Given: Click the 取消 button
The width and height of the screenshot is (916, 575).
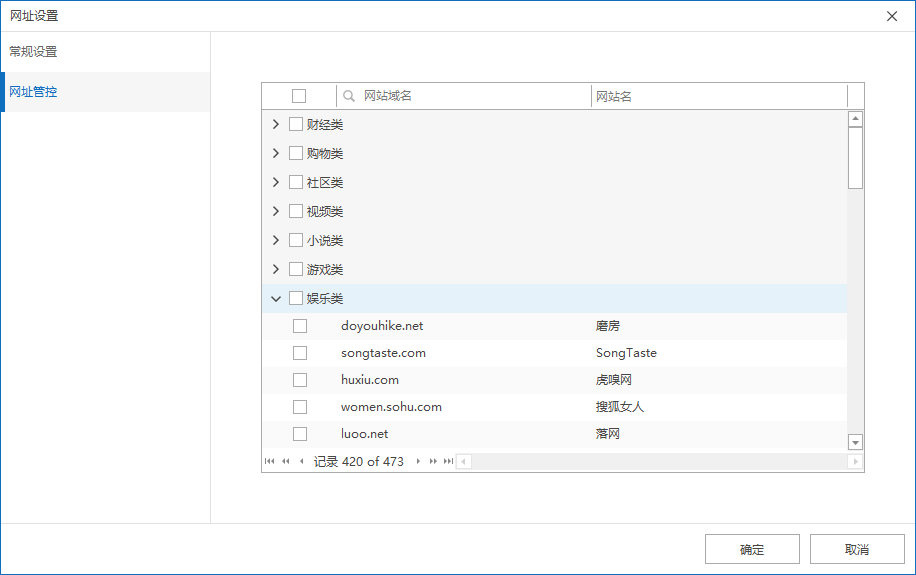Looking at the screenshot, I should 857,549.
